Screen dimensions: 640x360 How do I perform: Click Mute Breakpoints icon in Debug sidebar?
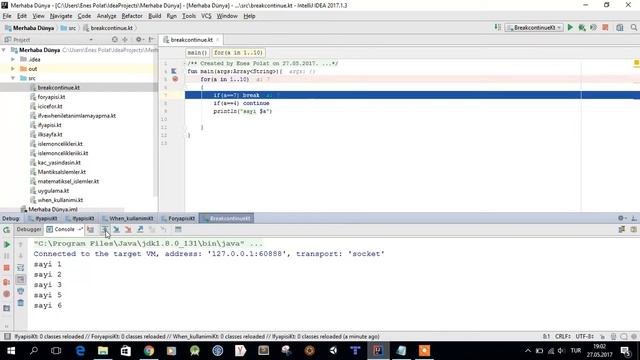click(7, 294)
